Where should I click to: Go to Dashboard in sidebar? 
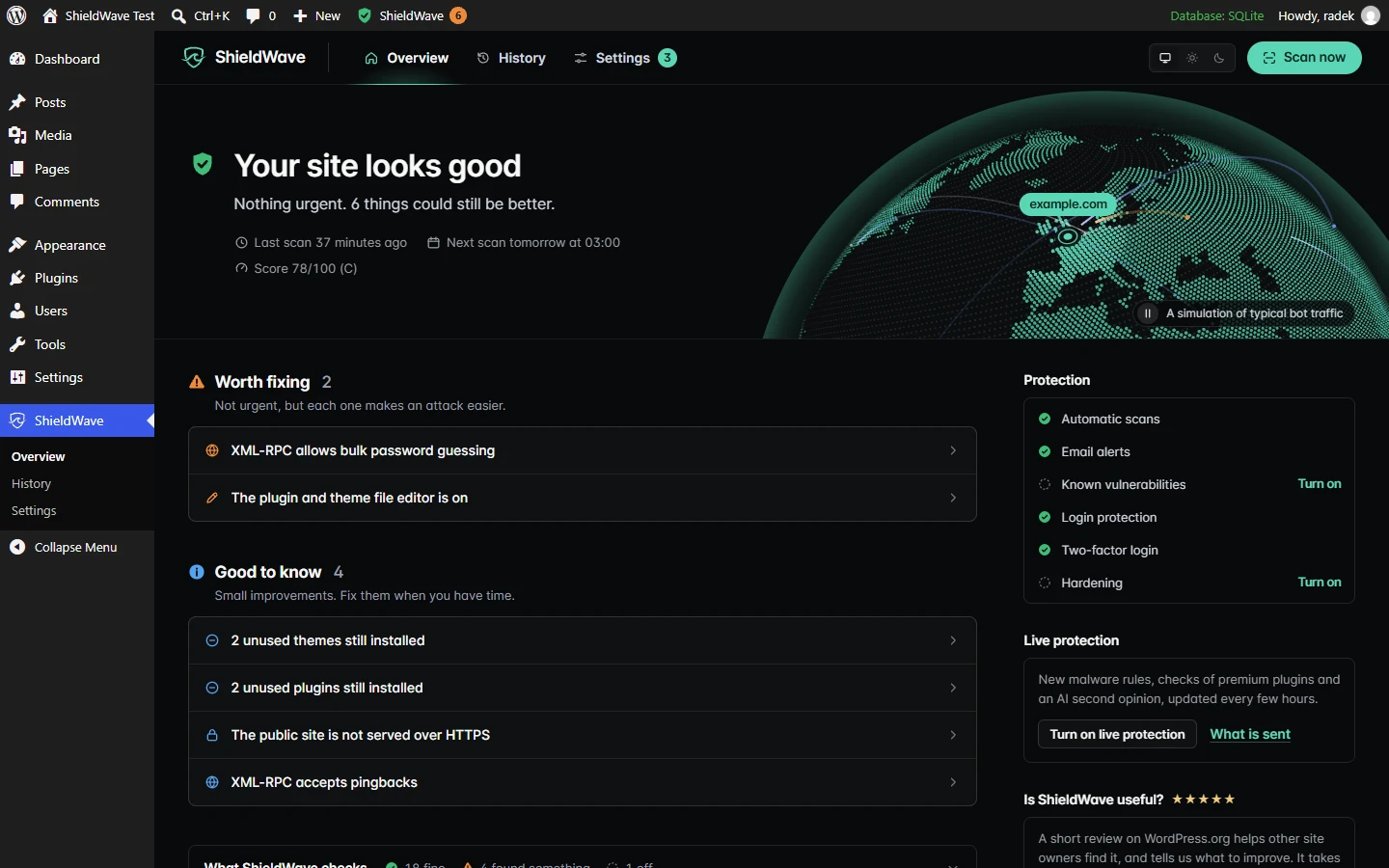(x=77, y=59)
